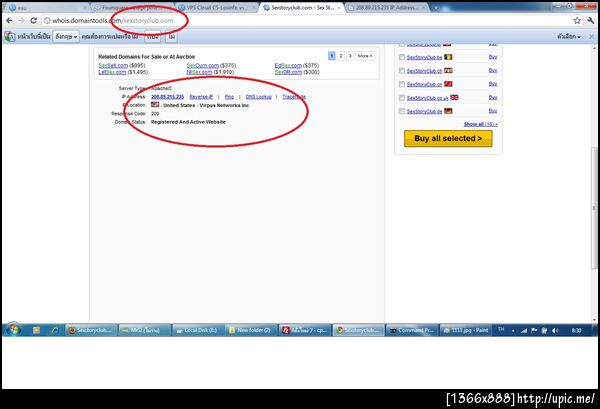
Task: Tick the SexStoryClub.de checkbox
Action: (401, 111)
